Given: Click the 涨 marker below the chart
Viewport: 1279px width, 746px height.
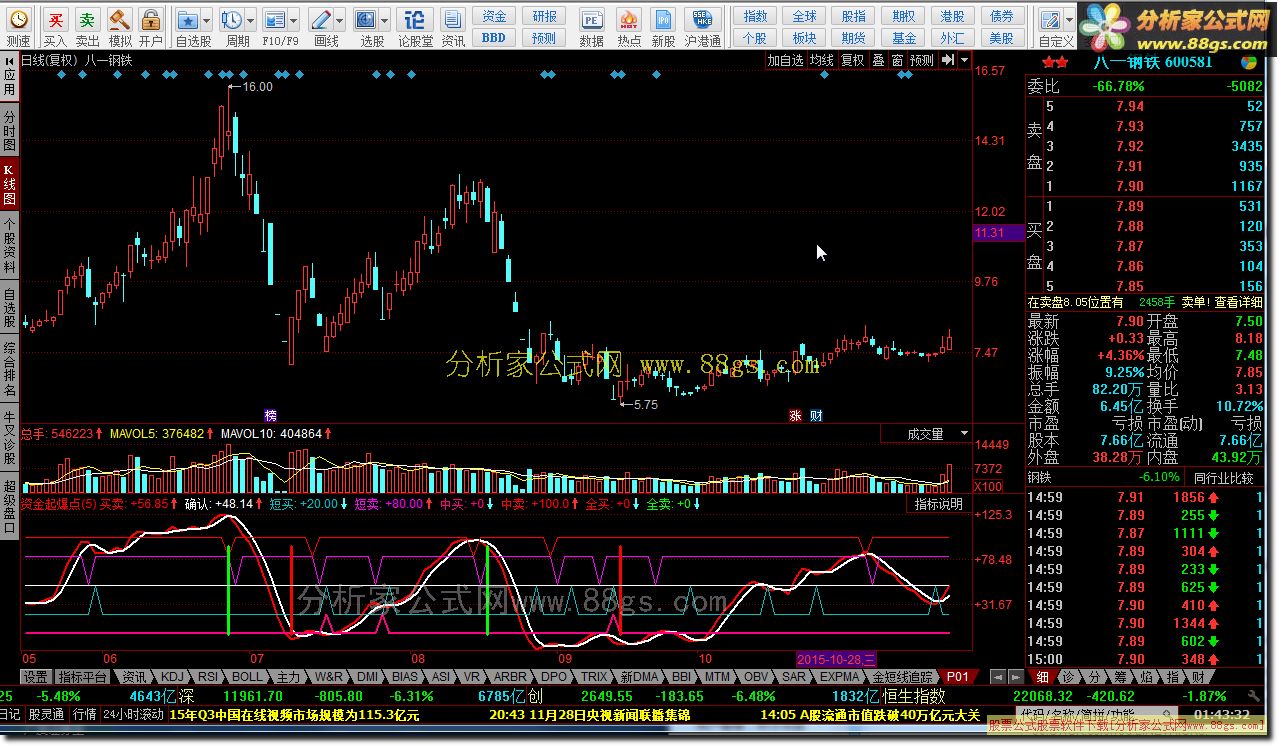Looking at the screenshot, I should click(796, 415).
